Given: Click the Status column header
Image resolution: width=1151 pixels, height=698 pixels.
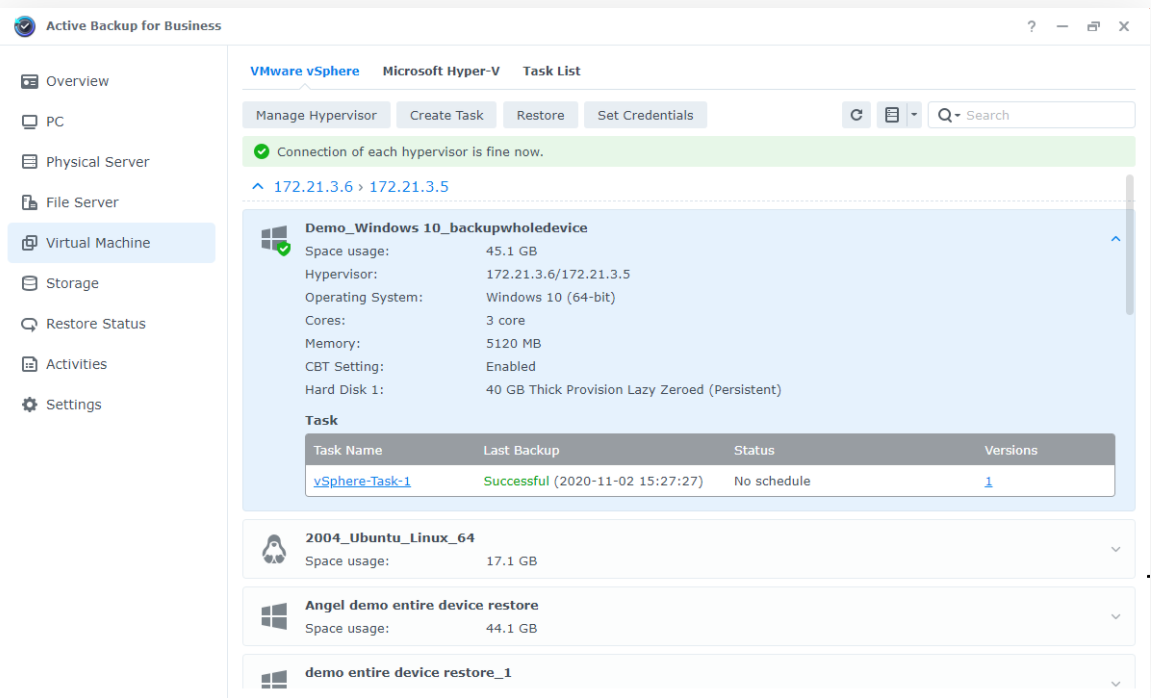Looking at the screenshot, I should pyautogui.click(x=754, y=451).
